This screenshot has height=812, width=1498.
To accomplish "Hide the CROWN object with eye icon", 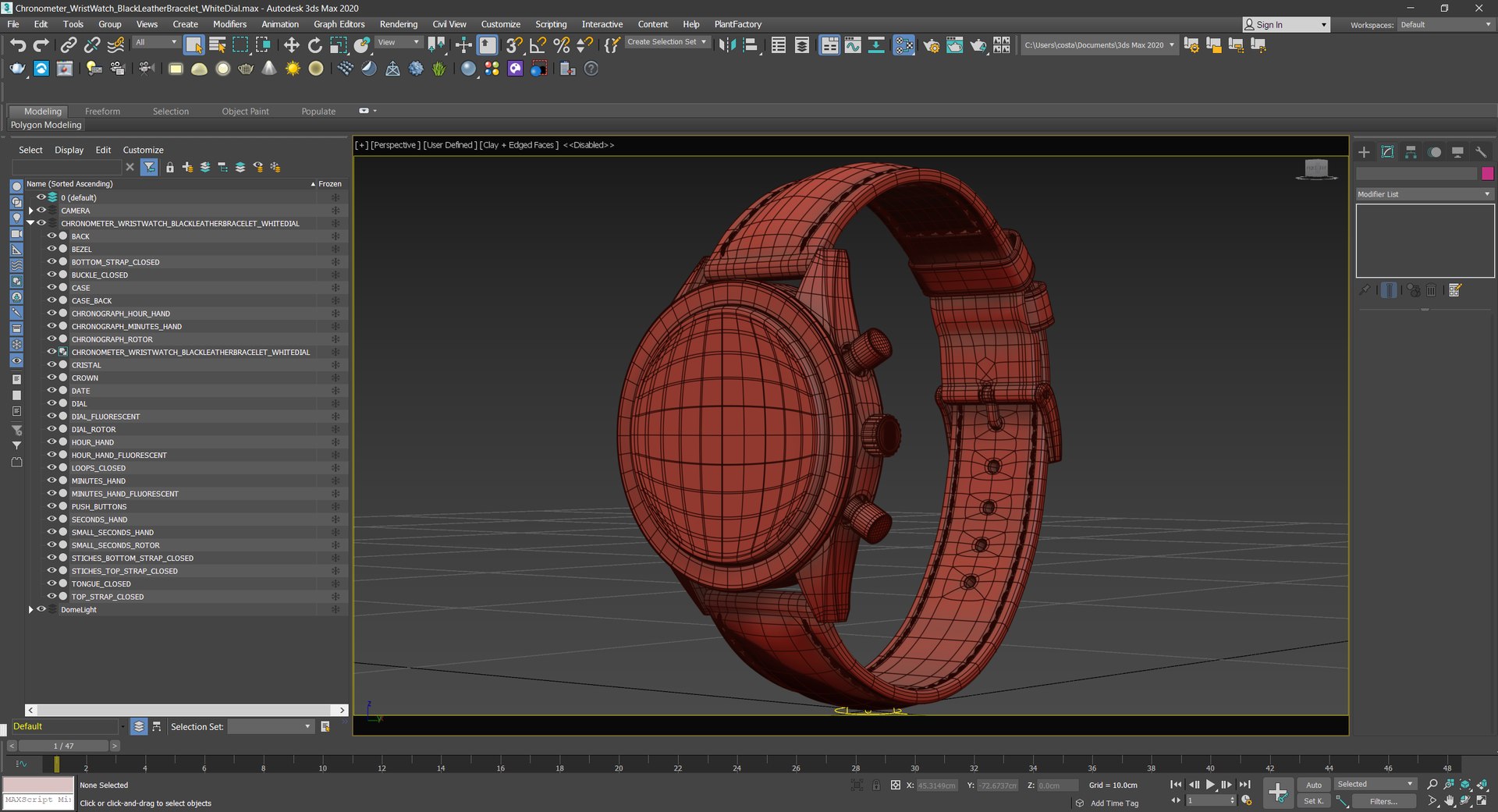I will tap(51, 378).
